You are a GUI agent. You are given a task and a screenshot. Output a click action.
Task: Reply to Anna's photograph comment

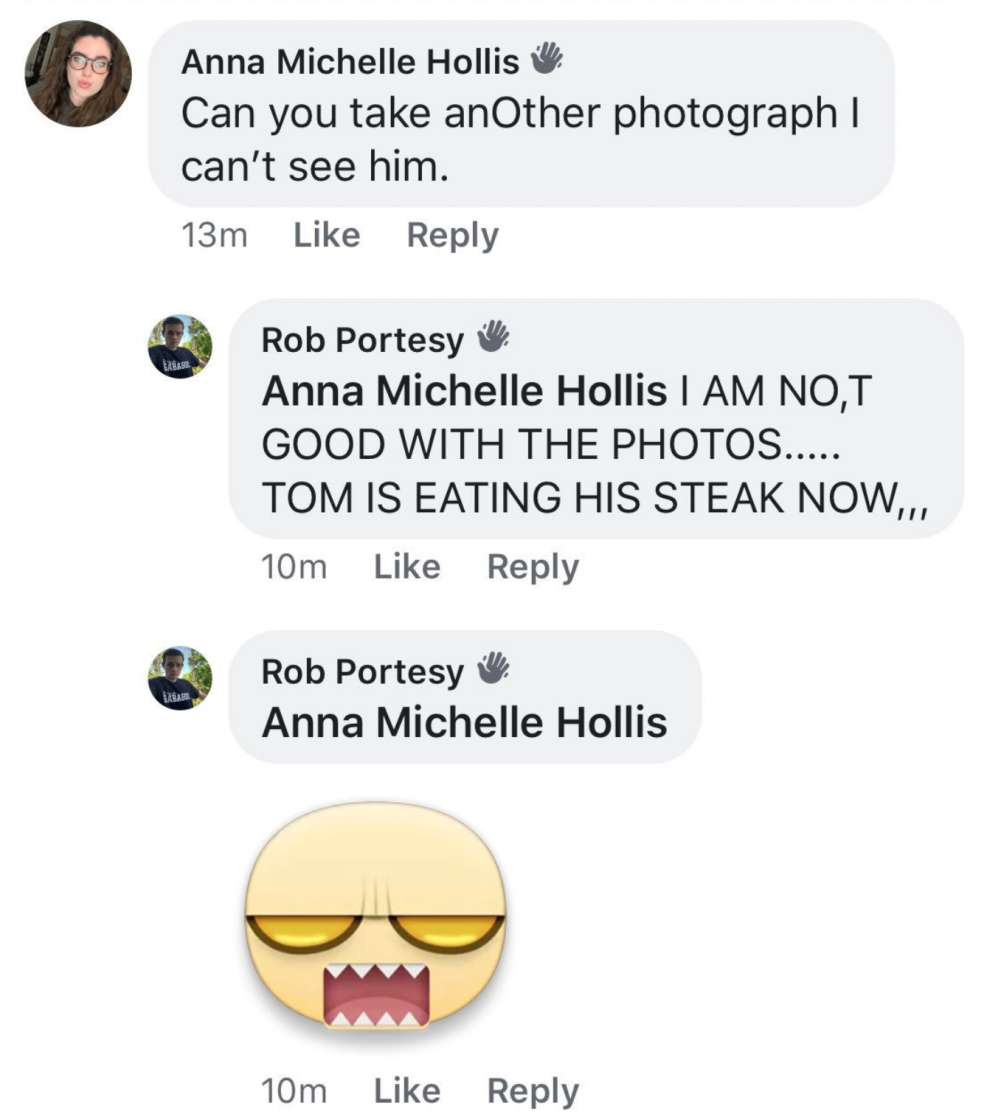(x=452, y=235)
